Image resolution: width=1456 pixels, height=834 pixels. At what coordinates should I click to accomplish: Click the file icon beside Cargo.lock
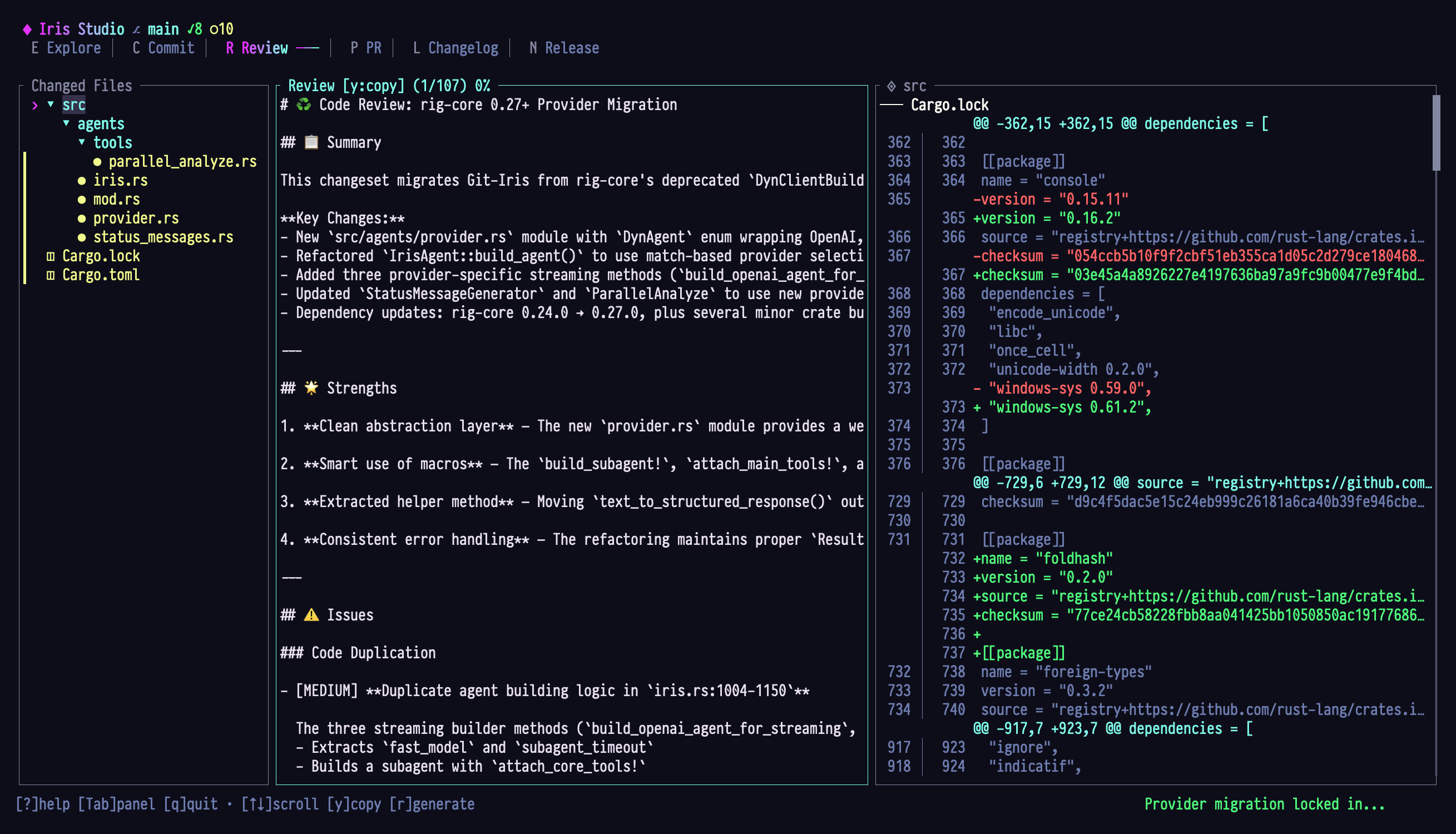coord(51,256)
